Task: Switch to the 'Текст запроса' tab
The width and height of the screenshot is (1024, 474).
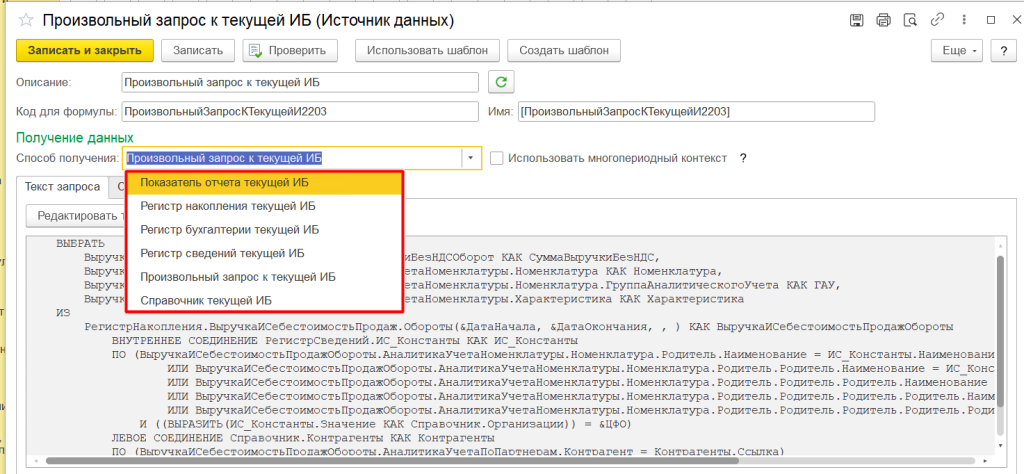Action: point(64,186)
